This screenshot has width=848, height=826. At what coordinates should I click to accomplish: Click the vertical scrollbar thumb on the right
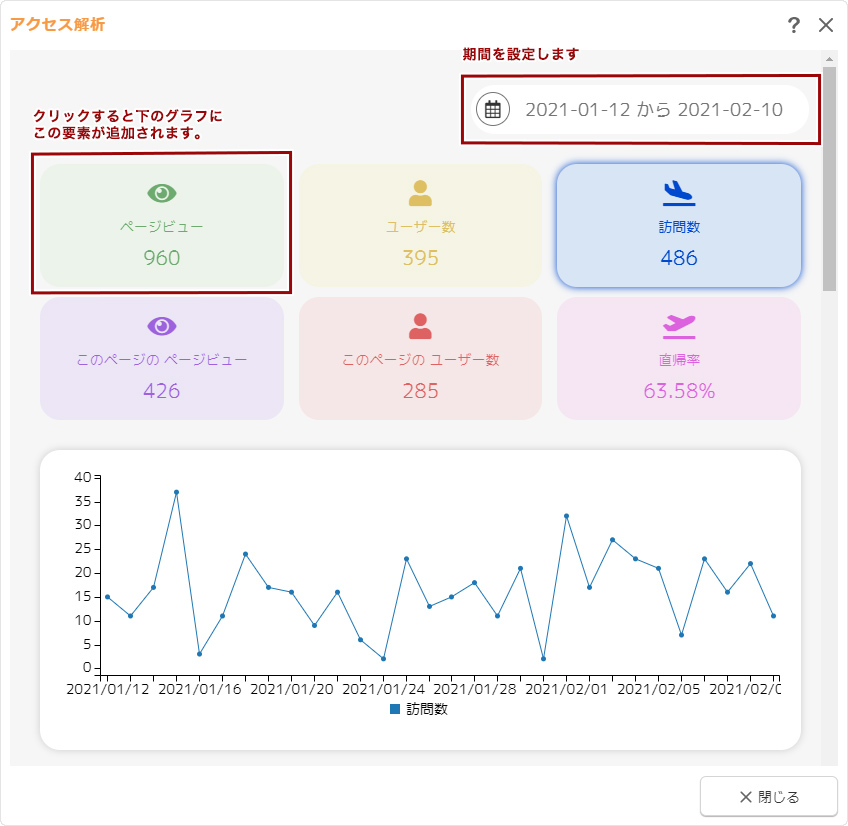[829, 180]
